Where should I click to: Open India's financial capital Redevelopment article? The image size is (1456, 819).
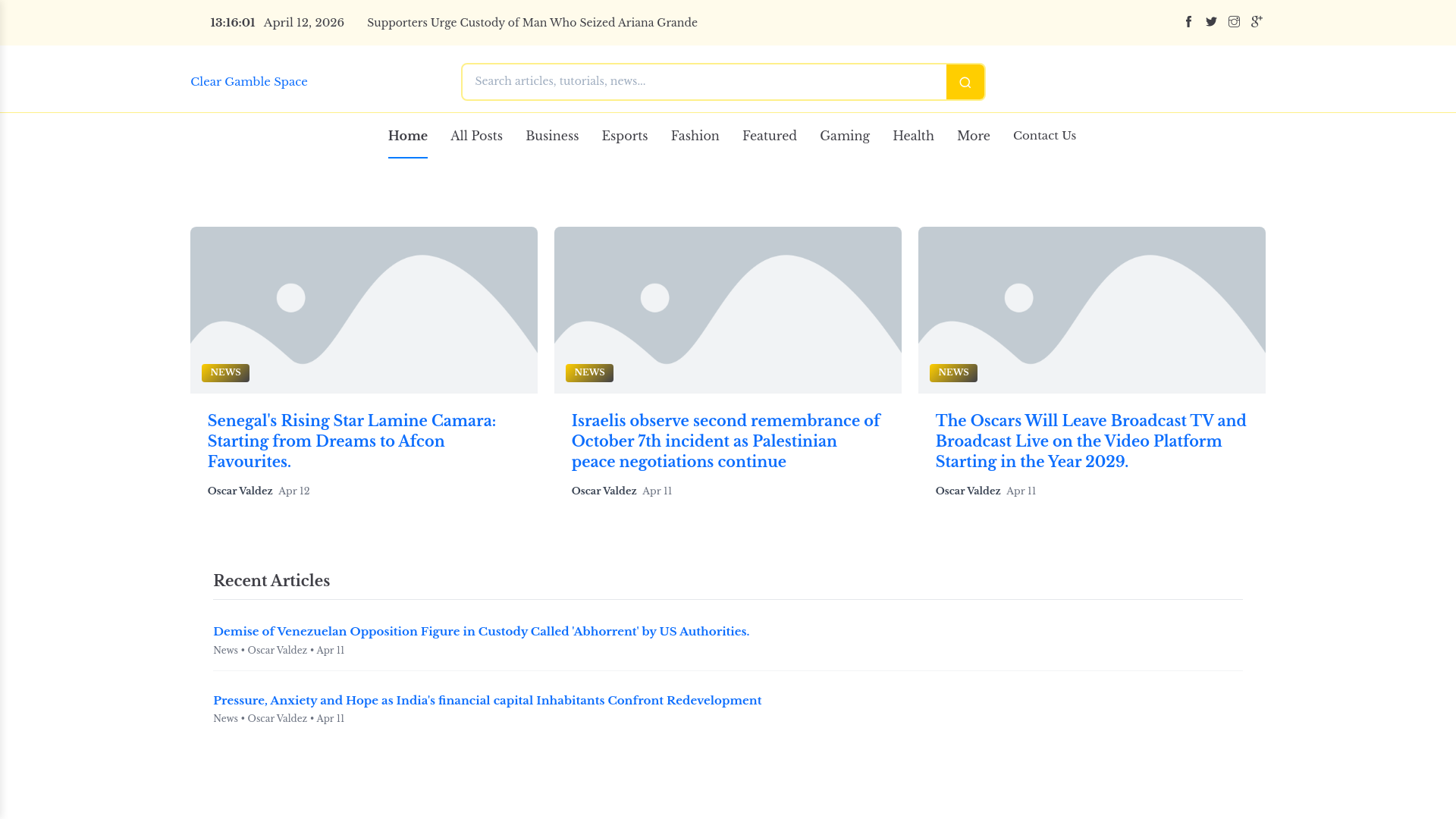(487, 701)
